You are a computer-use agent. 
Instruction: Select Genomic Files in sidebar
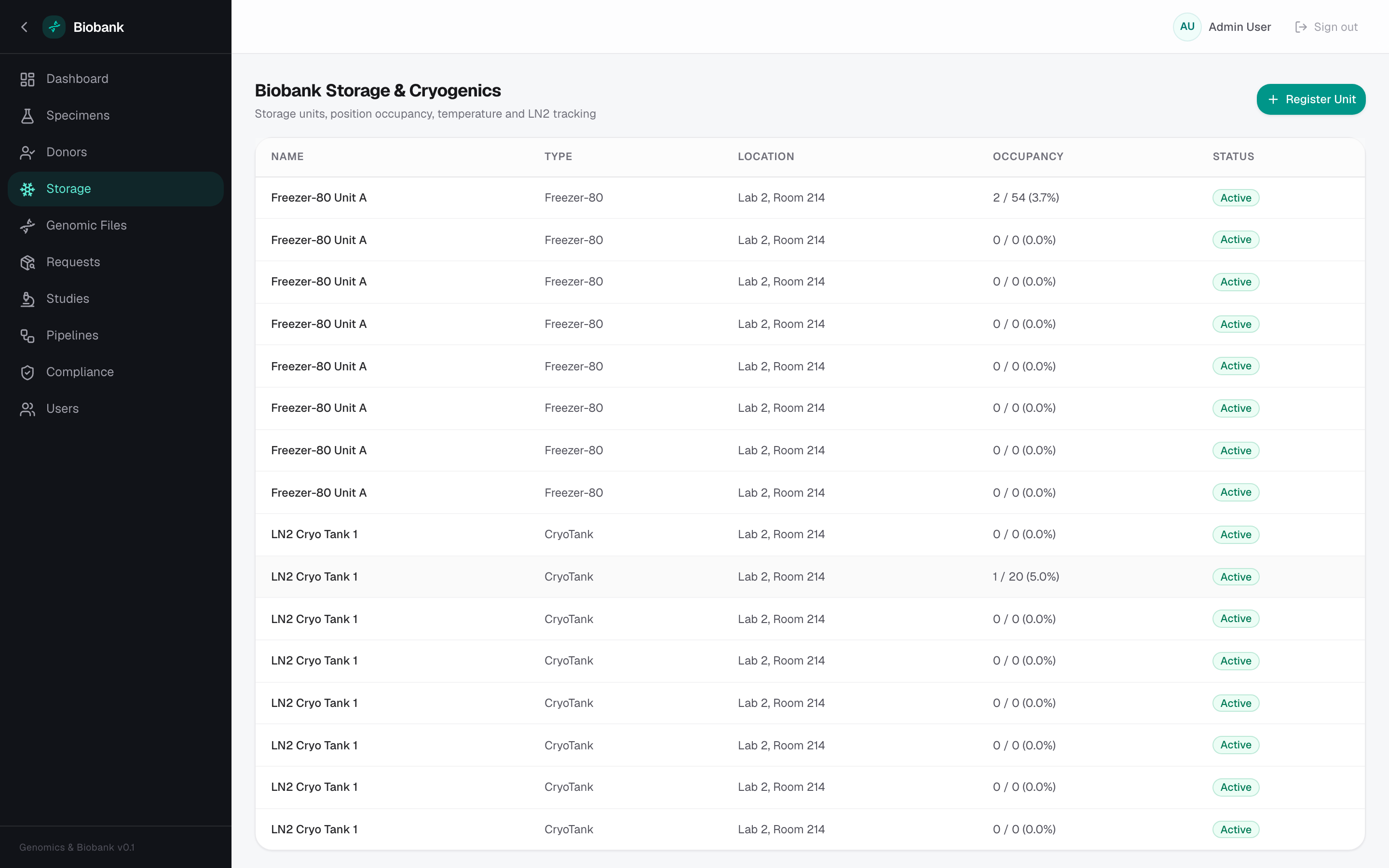pyautogui.click(x=115, y=226)
